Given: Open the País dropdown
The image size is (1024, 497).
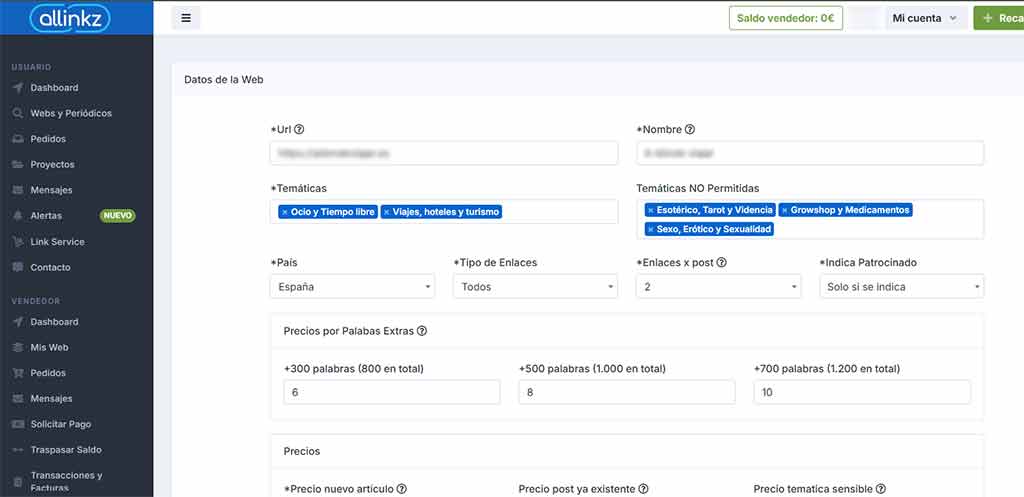Looking at the screenshot, I should coord(352,287).
